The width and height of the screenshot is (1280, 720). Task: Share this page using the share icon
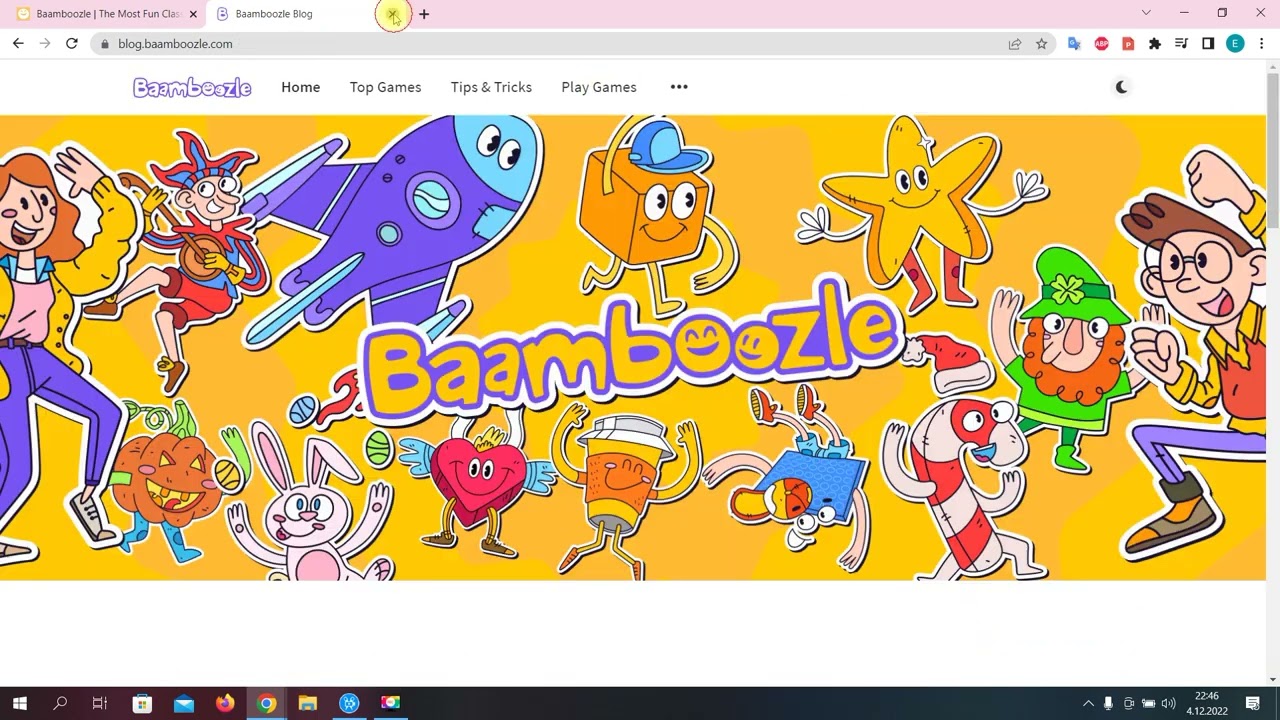click(1015, 44)
